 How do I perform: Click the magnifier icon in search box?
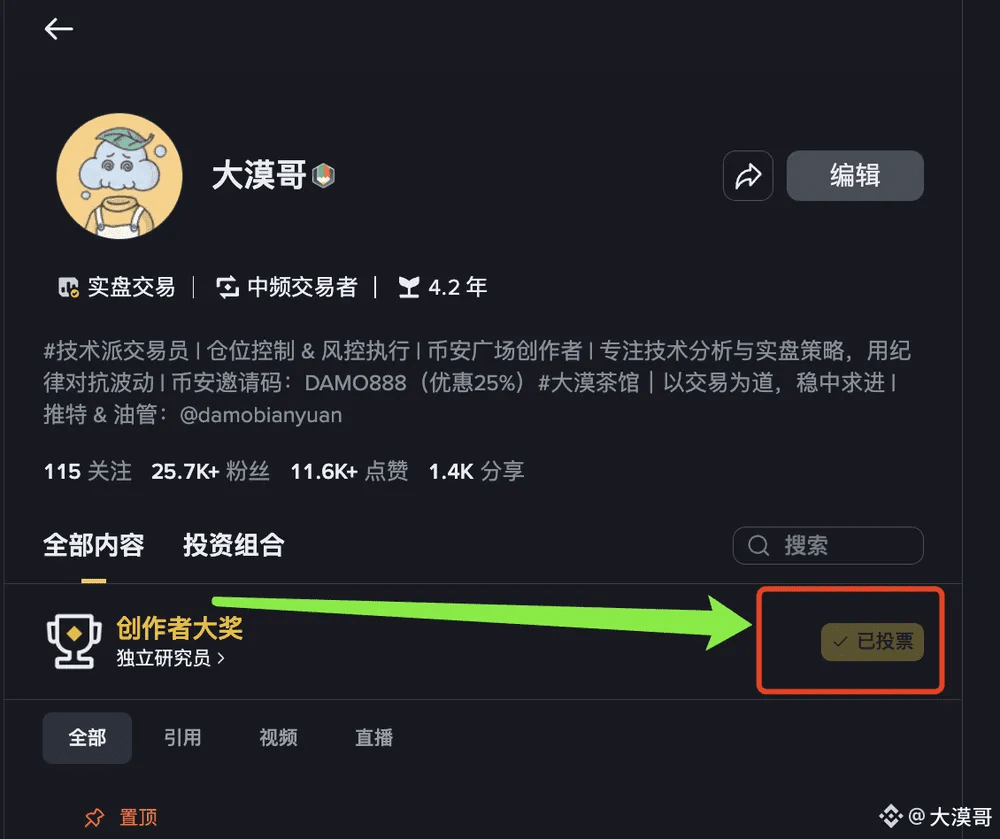758,546
